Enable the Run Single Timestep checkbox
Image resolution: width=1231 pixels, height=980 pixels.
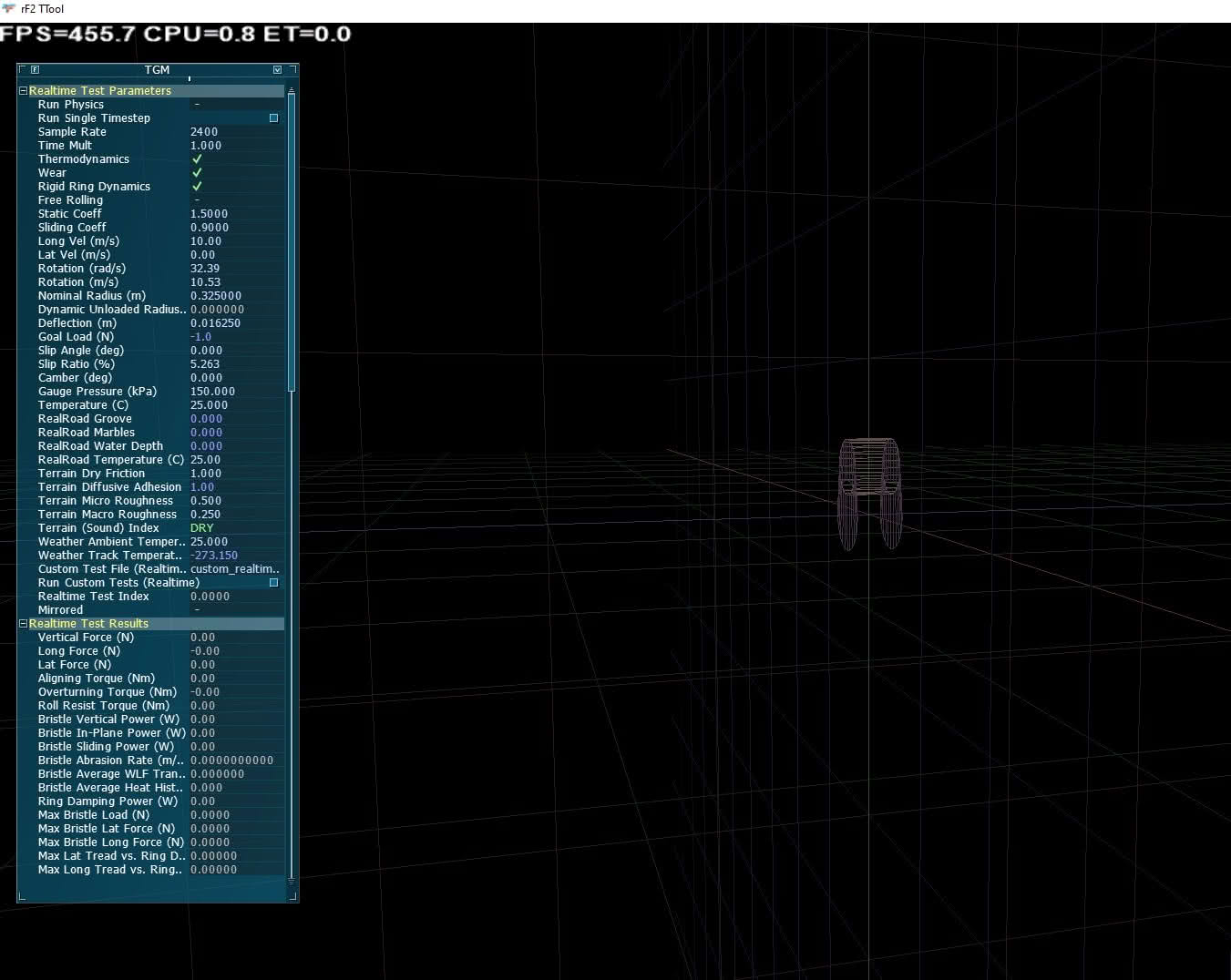[x=272, y=117]
